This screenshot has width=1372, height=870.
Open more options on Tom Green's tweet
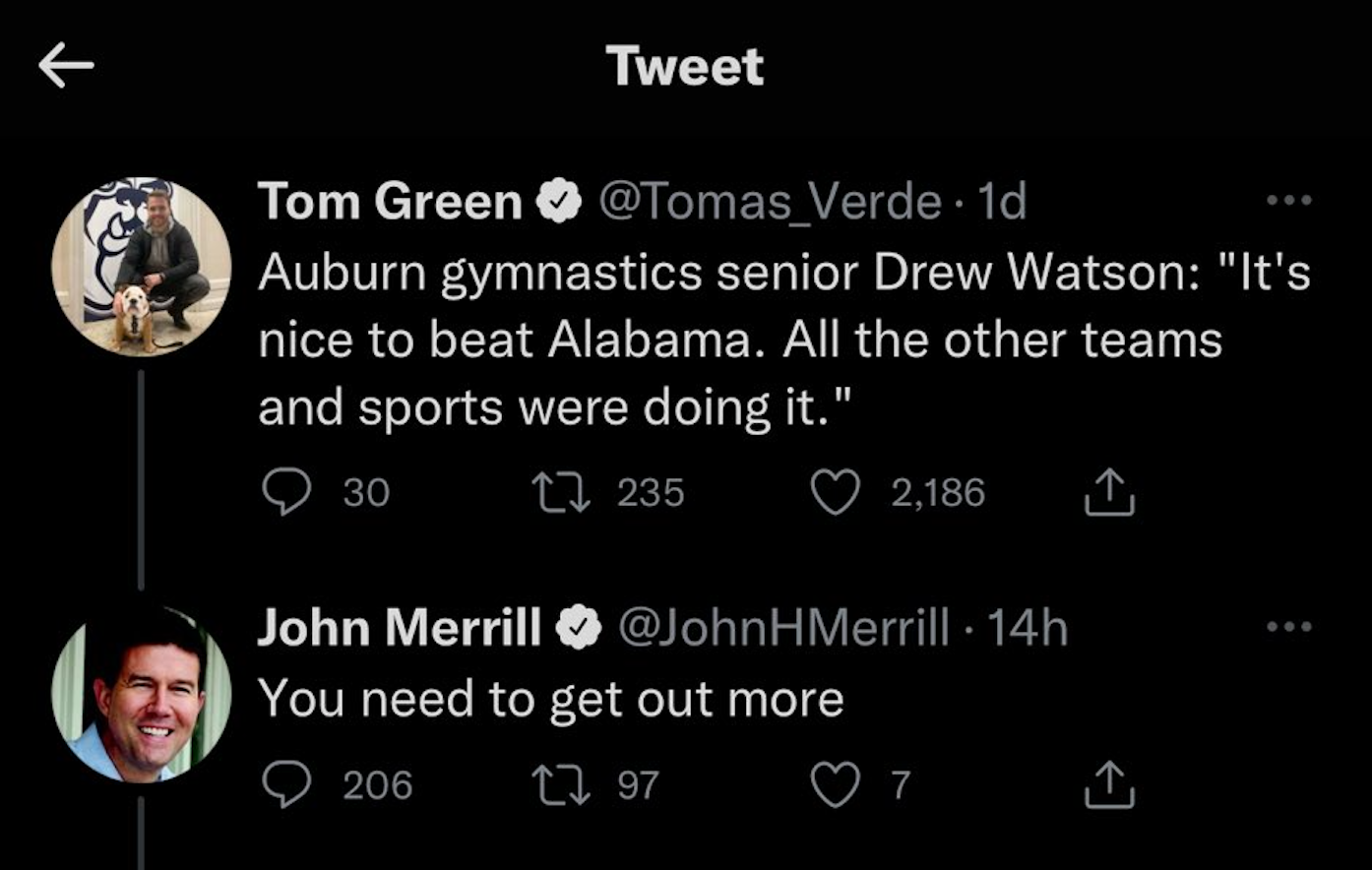pyautogui.click(x=1289, y=201)
